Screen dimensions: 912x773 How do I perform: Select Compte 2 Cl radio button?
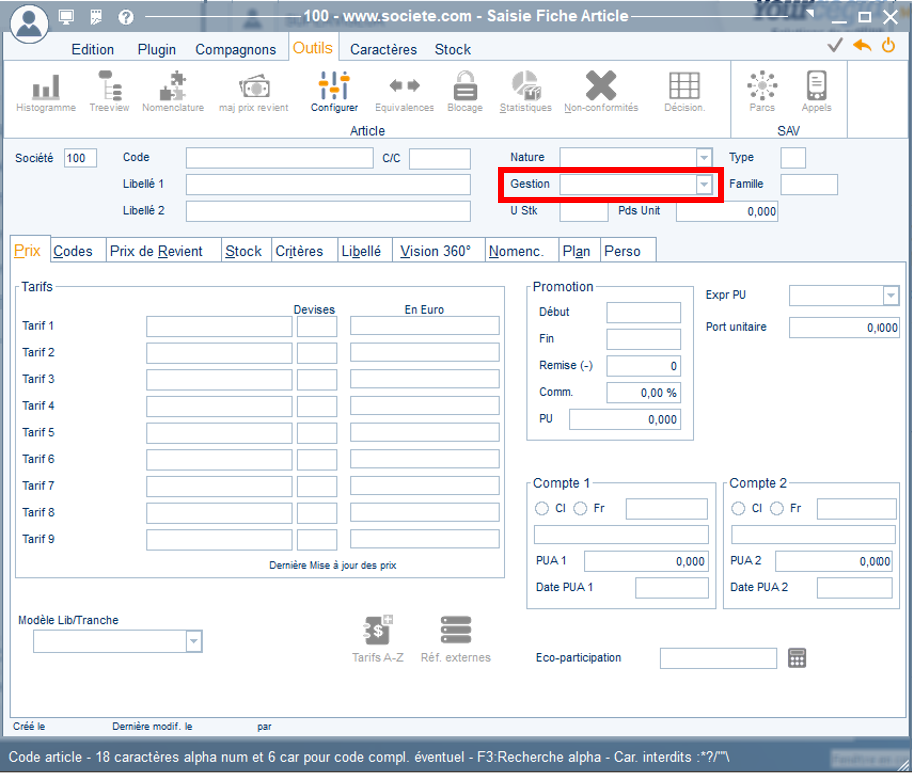[738, 508]
